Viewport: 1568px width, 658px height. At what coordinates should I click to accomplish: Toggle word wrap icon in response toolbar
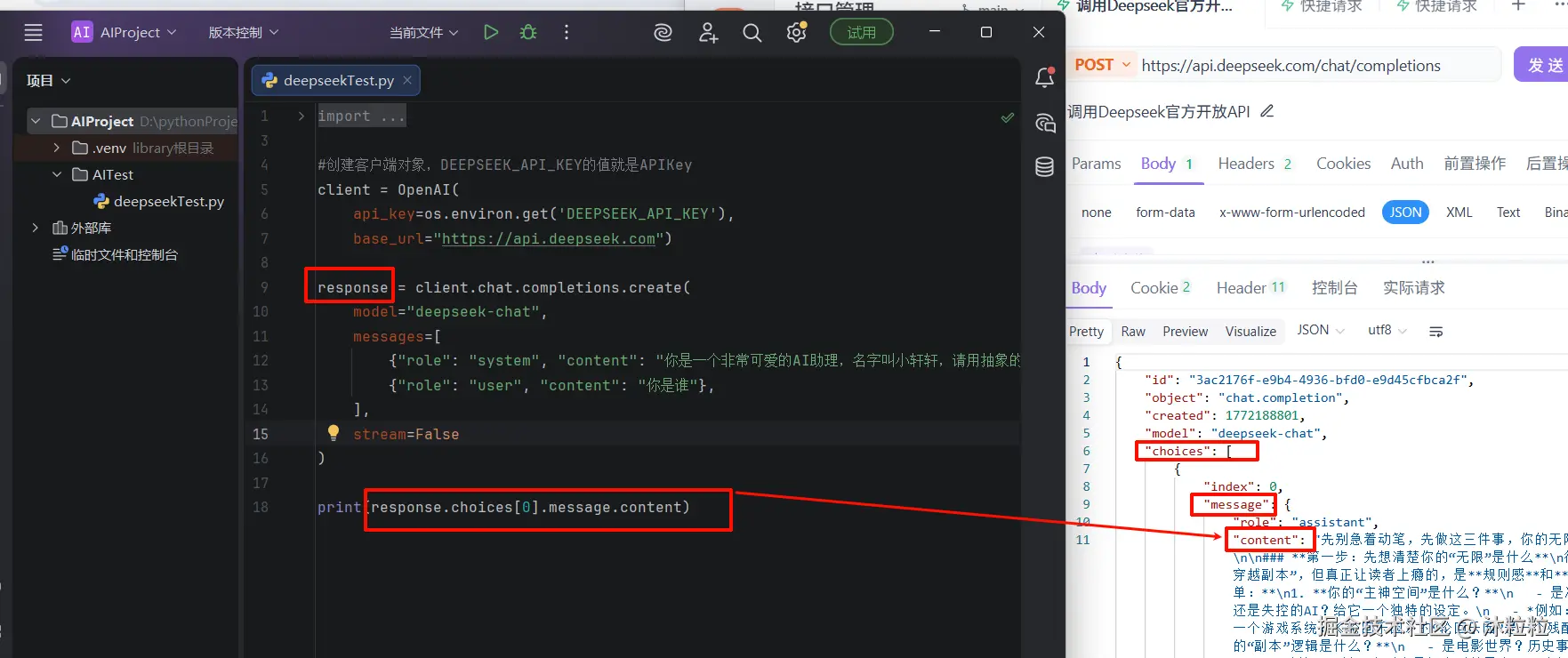coord(1435,332)
